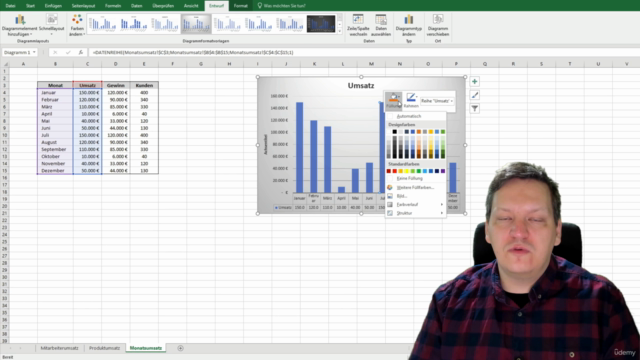Select red standard color swatch
640x360 pixels.
click(x=395, y=171)
